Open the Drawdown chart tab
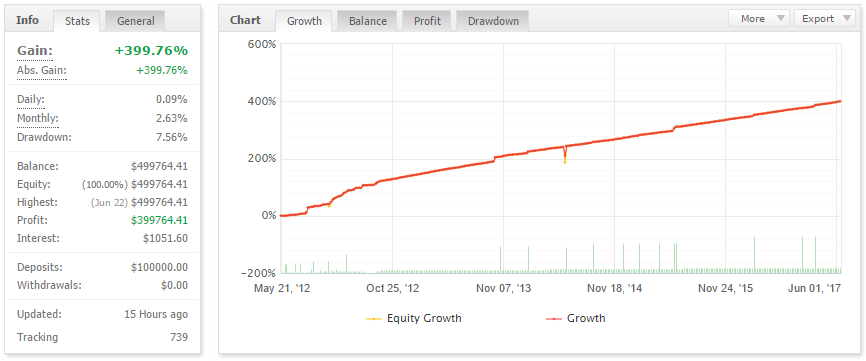This screenshot has width=866, height=361. click(493, 21)
